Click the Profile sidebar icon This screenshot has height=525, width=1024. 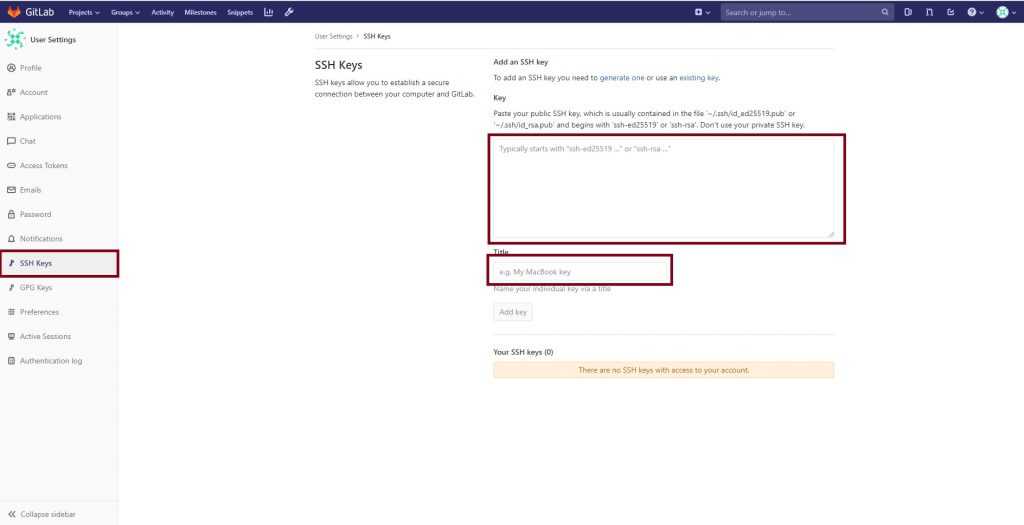(10, 68)
